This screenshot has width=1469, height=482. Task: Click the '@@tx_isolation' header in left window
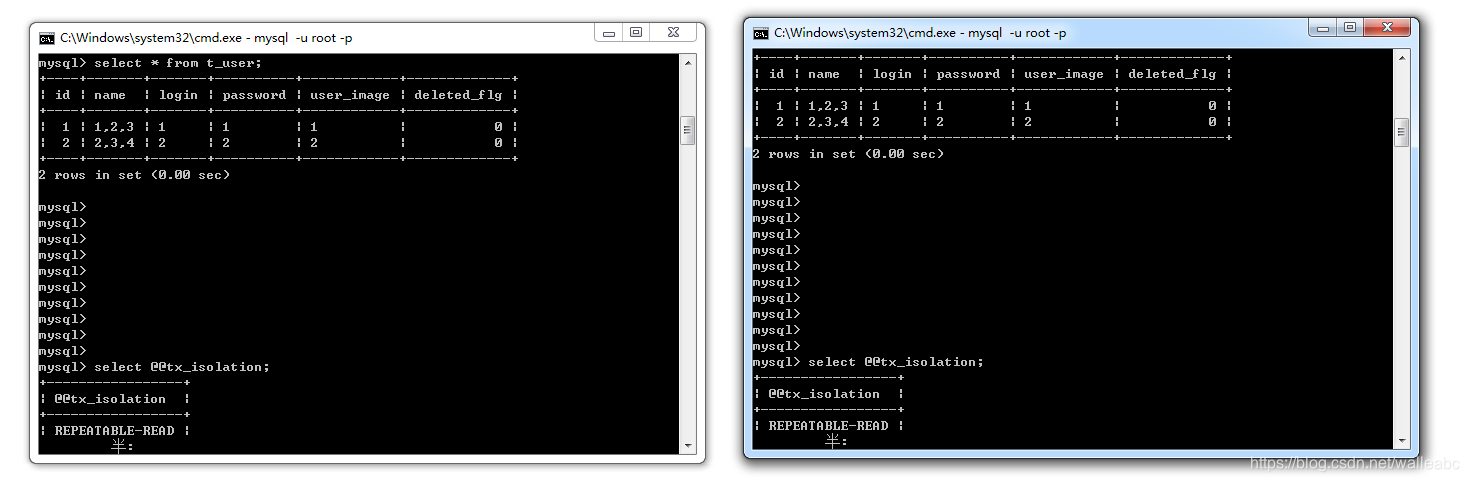click(x=110, y=399)
